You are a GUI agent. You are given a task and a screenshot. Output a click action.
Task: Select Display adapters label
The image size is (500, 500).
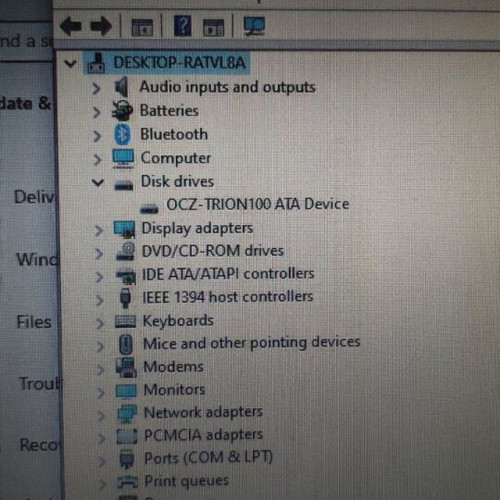coord(197,229)
